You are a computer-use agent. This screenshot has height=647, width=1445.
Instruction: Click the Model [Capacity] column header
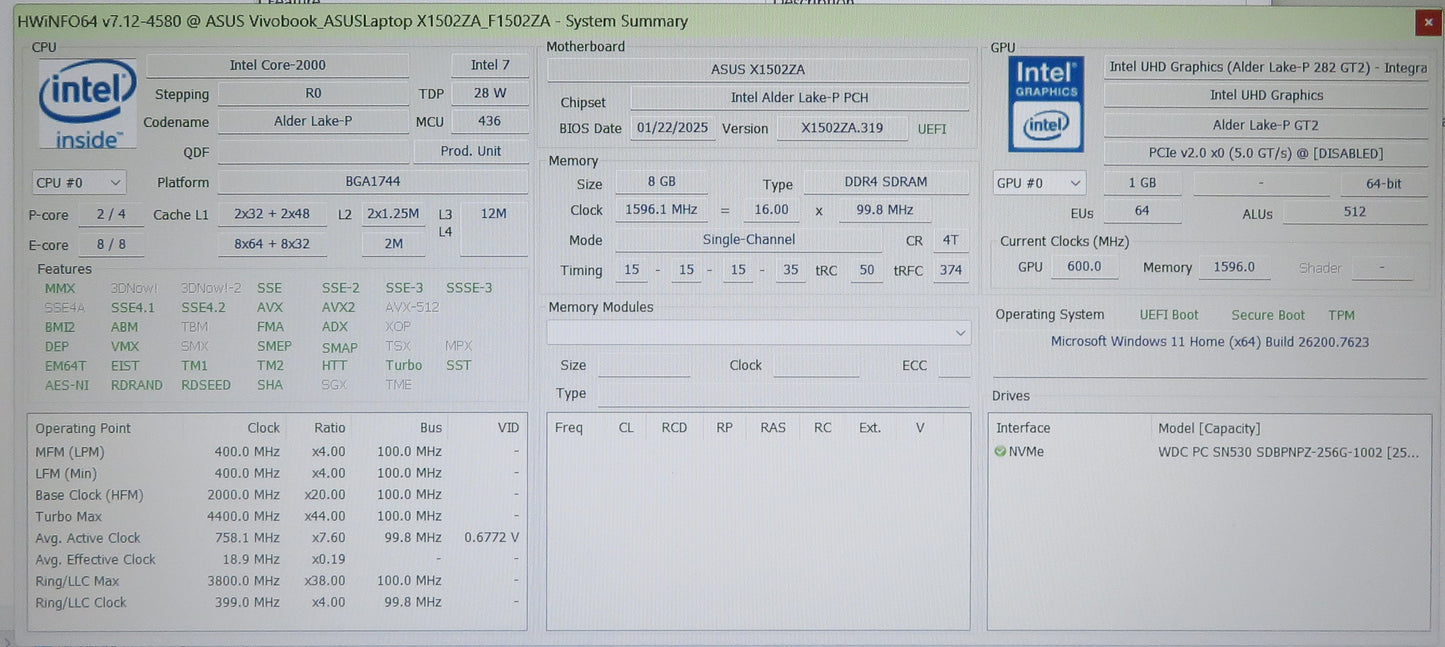[x=1209, y=428]
